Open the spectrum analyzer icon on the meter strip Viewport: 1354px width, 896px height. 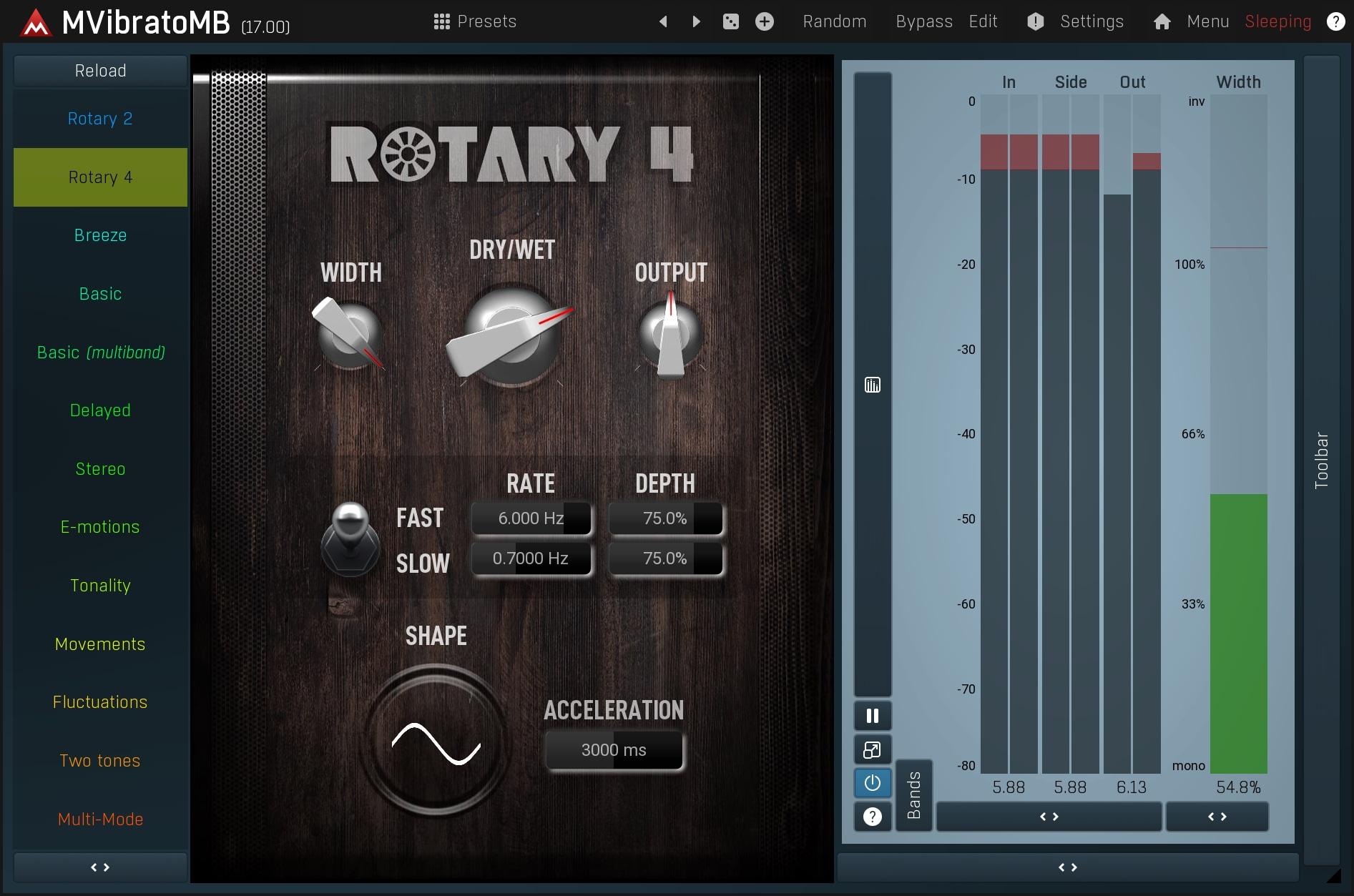click(872, 385)
